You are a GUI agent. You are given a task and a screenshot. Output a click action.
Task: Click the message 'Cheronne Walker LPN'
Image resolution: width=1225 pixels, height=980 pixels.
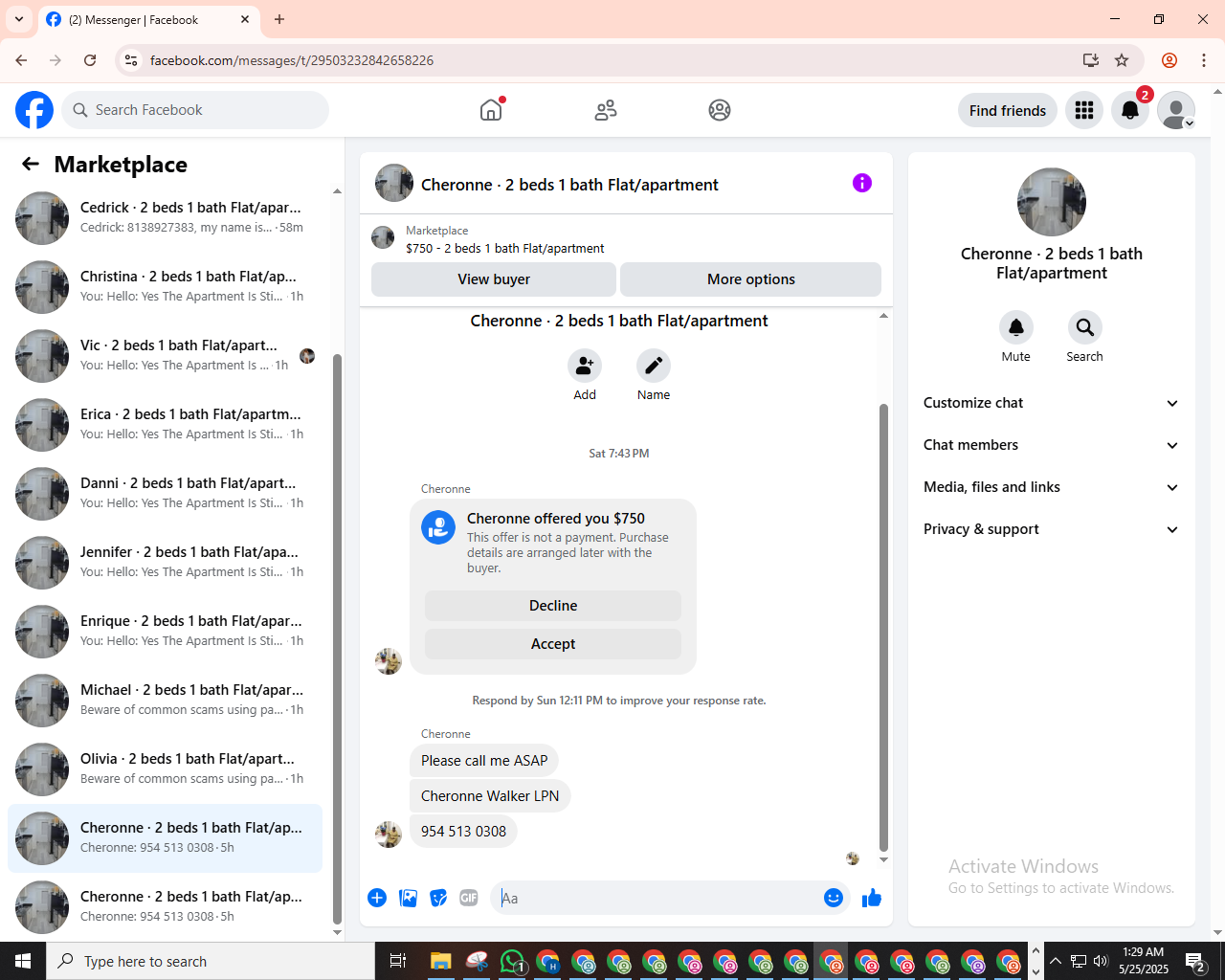click(x=490, y=796)
